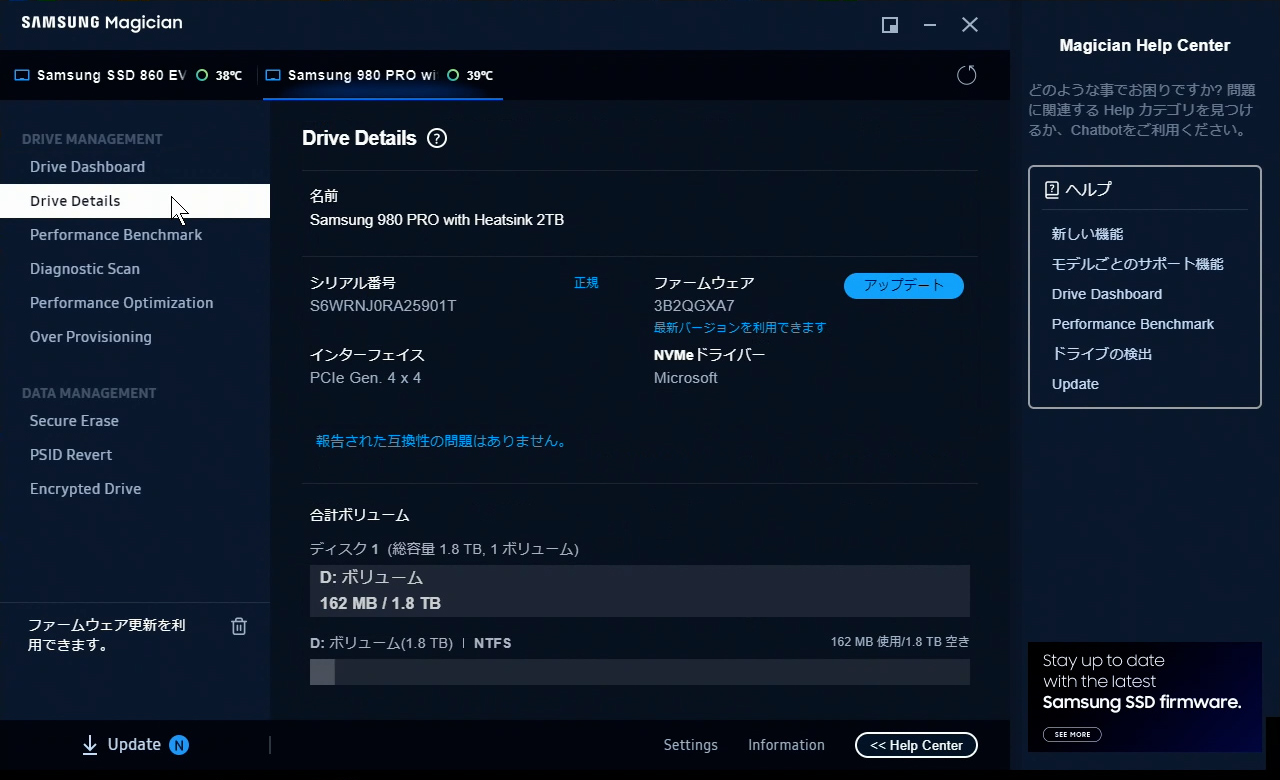This screenshot has width=1280, height=780.
Task: Open the Update help topic in the Help Center
Action: [x=1075, y=384]
